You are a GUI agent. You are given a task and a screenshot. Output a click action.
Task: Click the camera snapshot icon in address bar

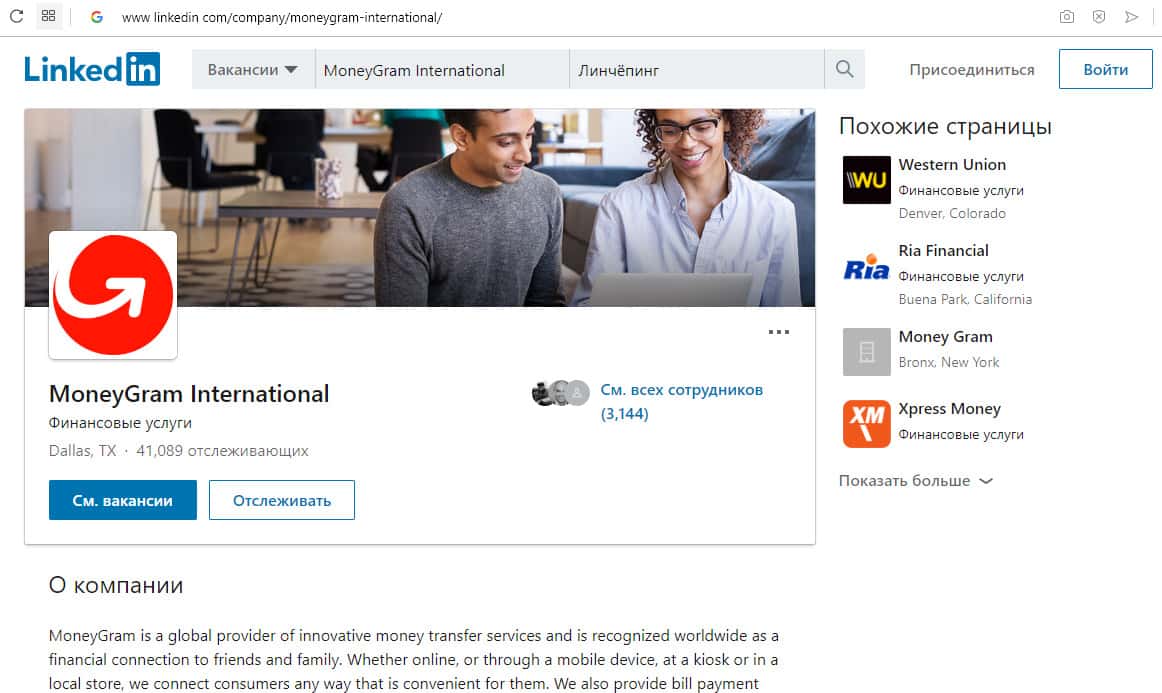click(x=1066, y=16)
